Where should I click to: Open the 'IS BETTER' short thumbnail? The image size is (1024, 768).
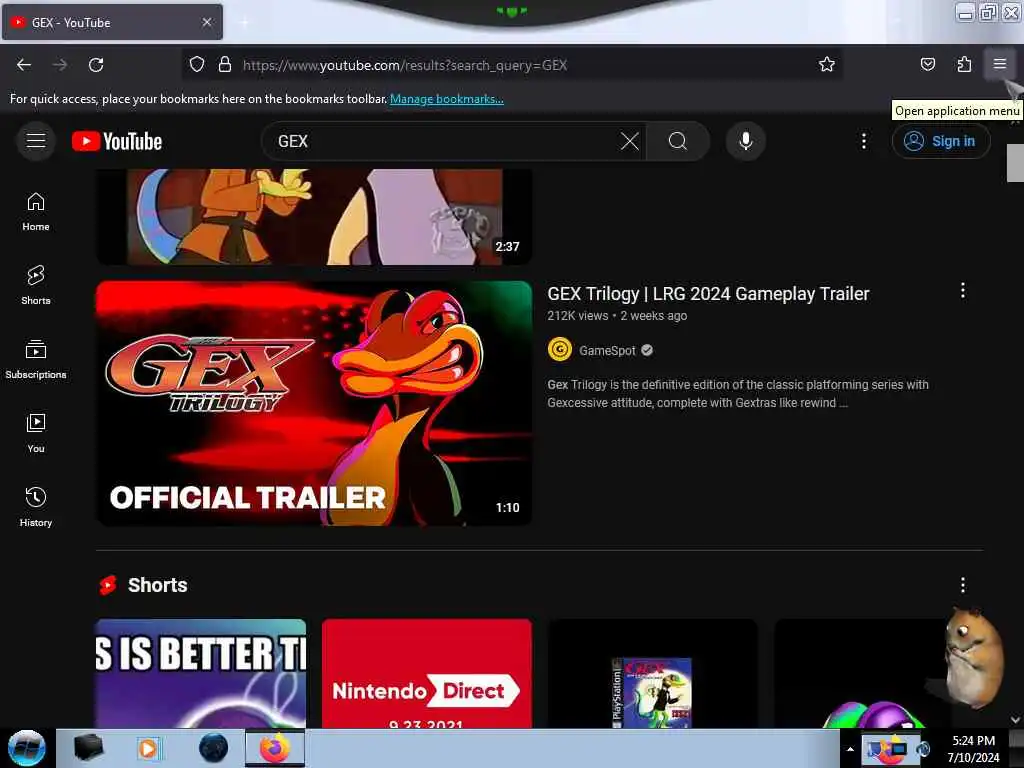(200, 673)
